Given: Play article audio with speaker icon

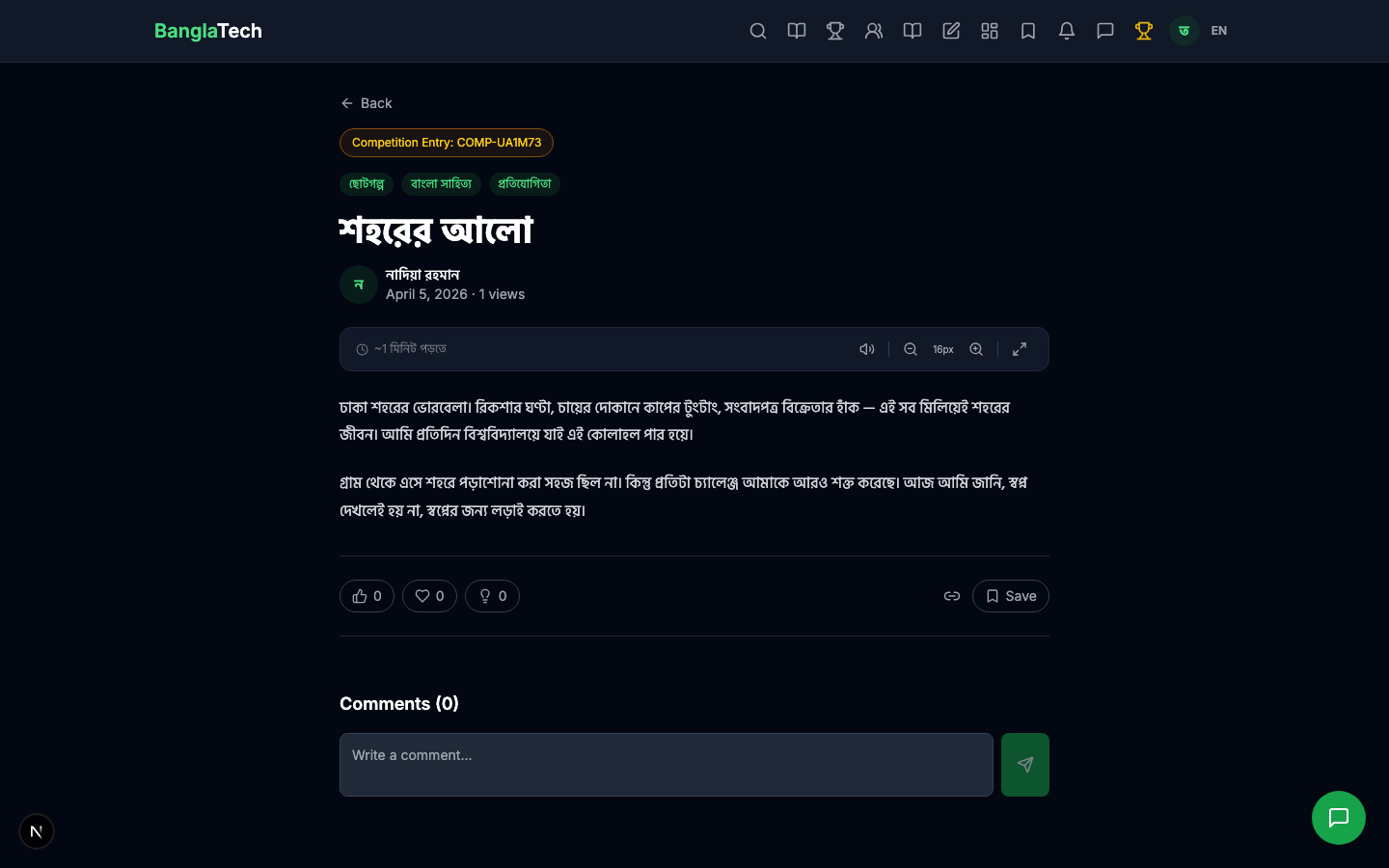Looking at the screenshot, I should click(867, 349).
